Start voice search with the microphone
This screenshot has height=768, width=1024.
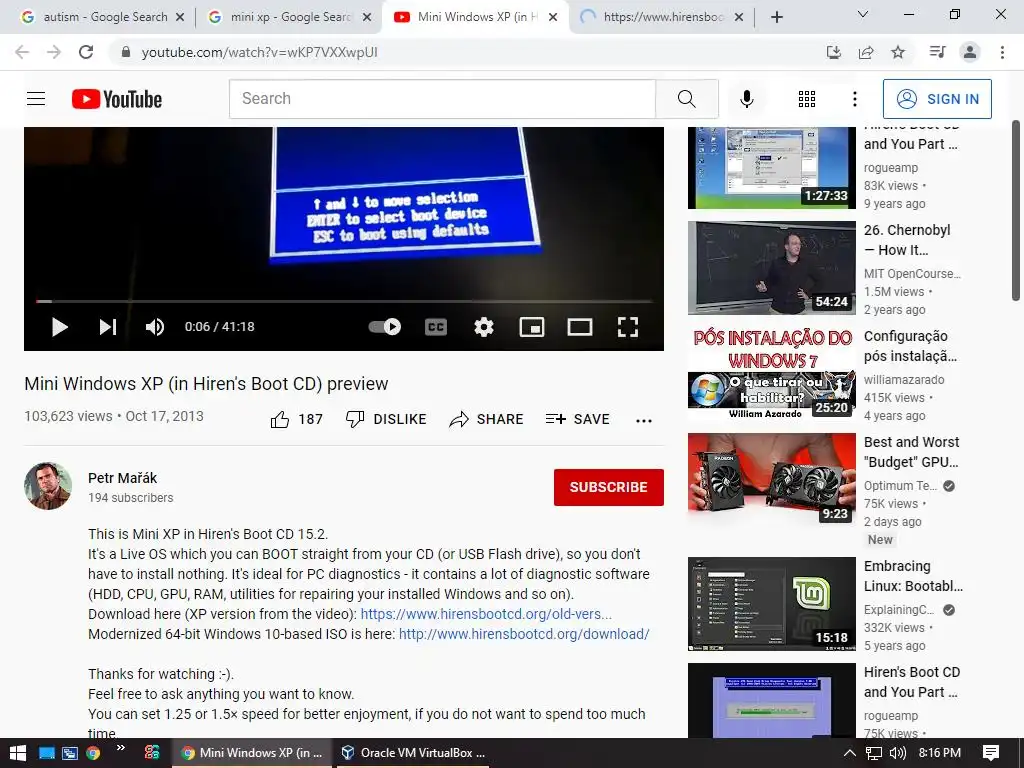click(746, 99)
